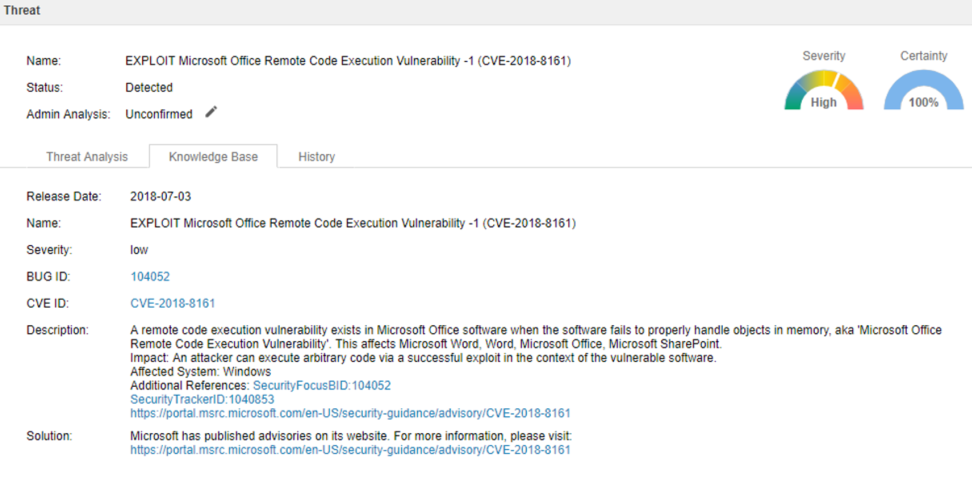Switch to the Threat Analysis tab
Viewport: 972px width, 479px height.
pyautogui.click(x=87, y=157)
